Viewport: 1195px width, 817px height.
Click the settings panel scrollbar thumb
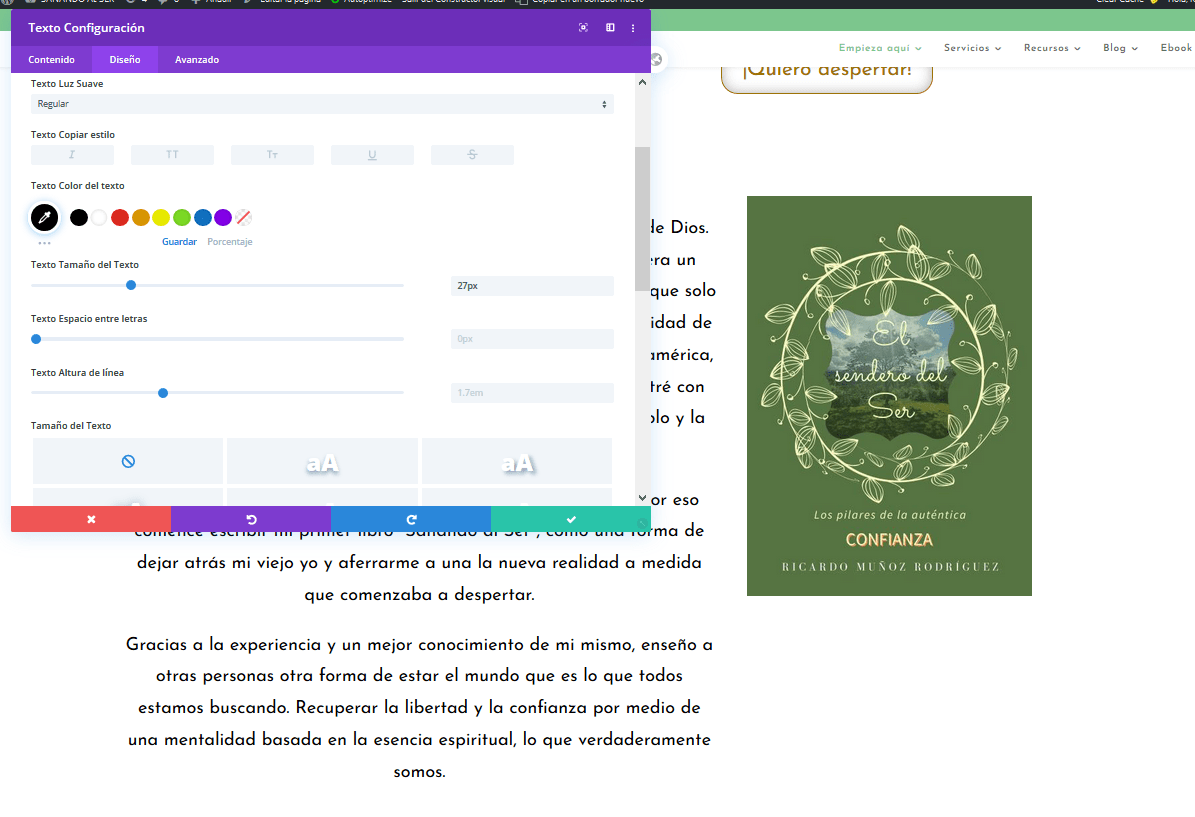pyautogui.click(x=642, y=219)
